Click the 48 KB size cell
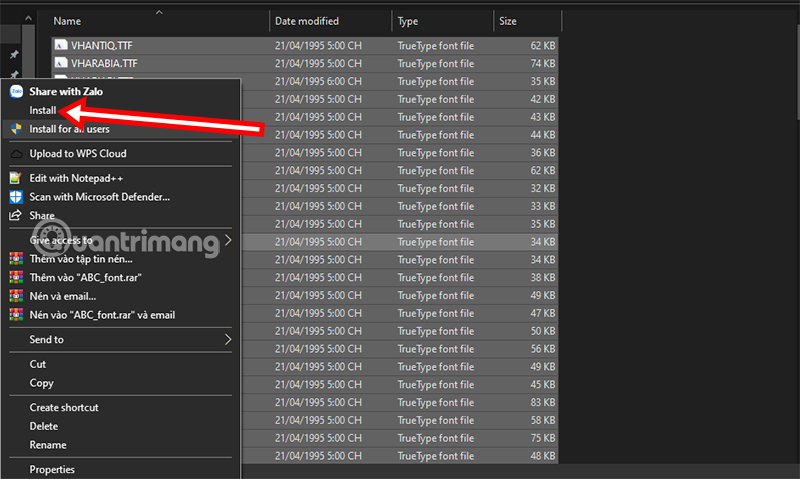 click(543, 456)
